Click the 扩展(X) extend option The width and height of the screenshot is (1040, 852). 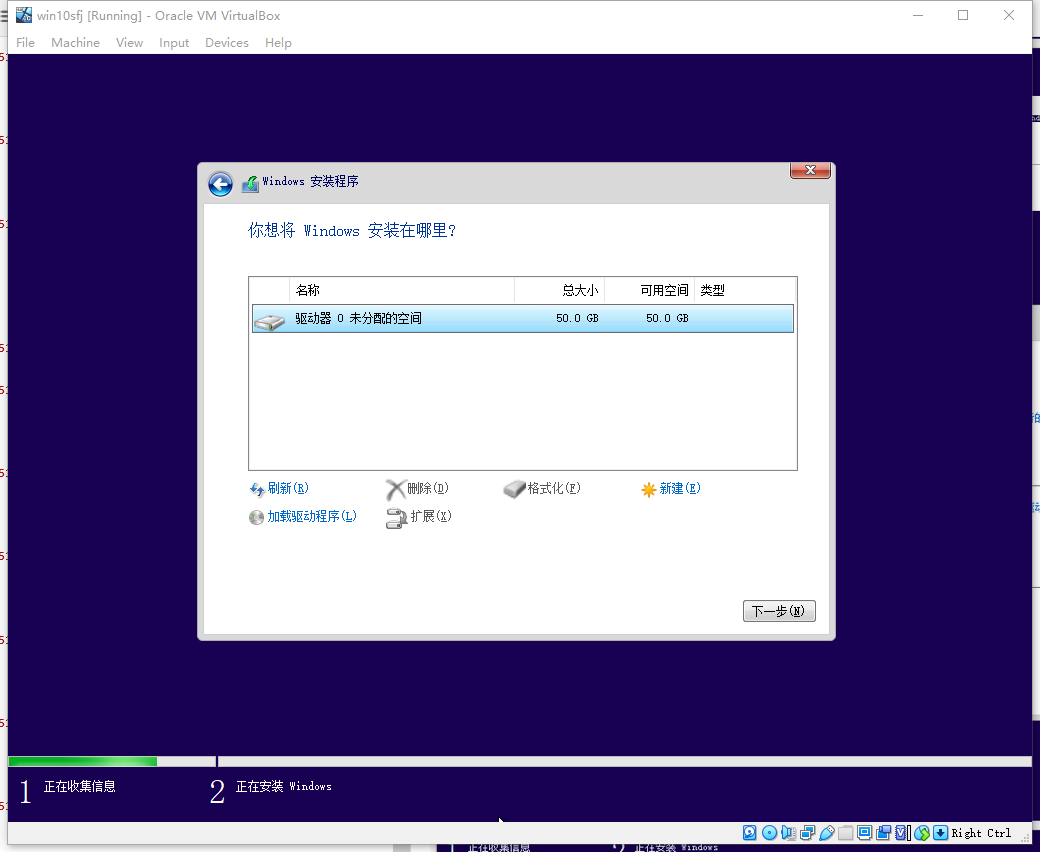pos(431,516)
